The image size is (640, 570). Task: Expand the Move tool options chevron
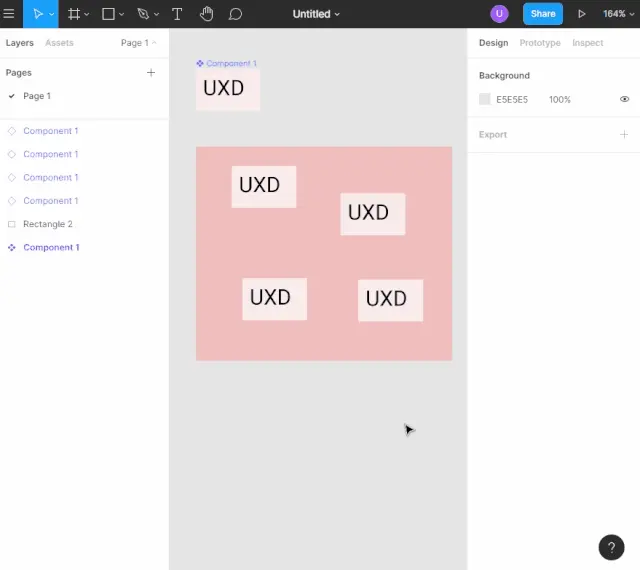[x=51, y=14]
